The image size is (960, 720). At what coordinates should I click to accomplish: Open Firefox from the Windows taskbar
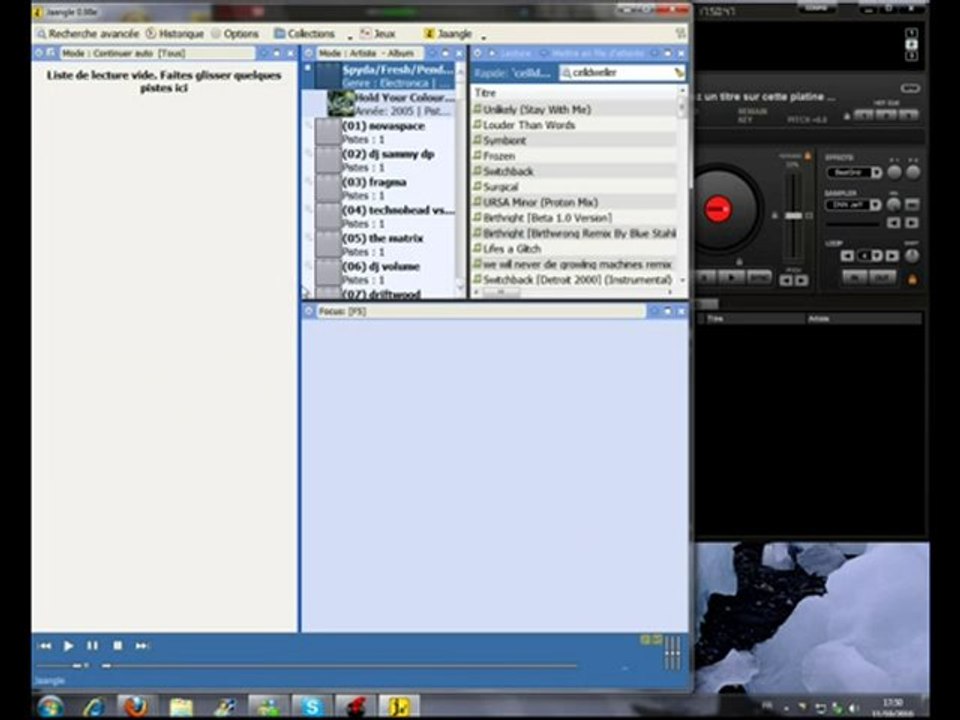click(137, 706)
